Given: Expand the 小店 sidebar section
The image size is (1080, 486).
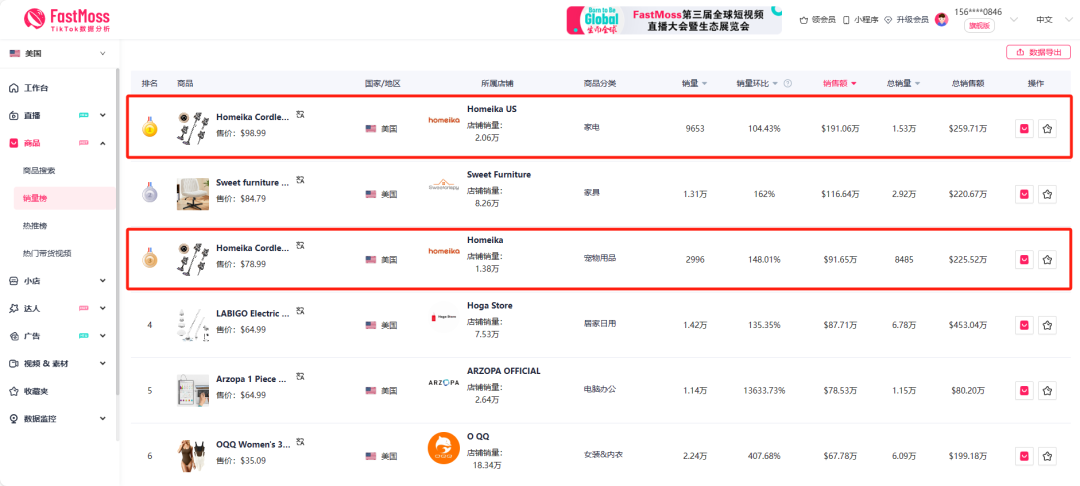Looking at the screenshot, I should pos(58,281).
